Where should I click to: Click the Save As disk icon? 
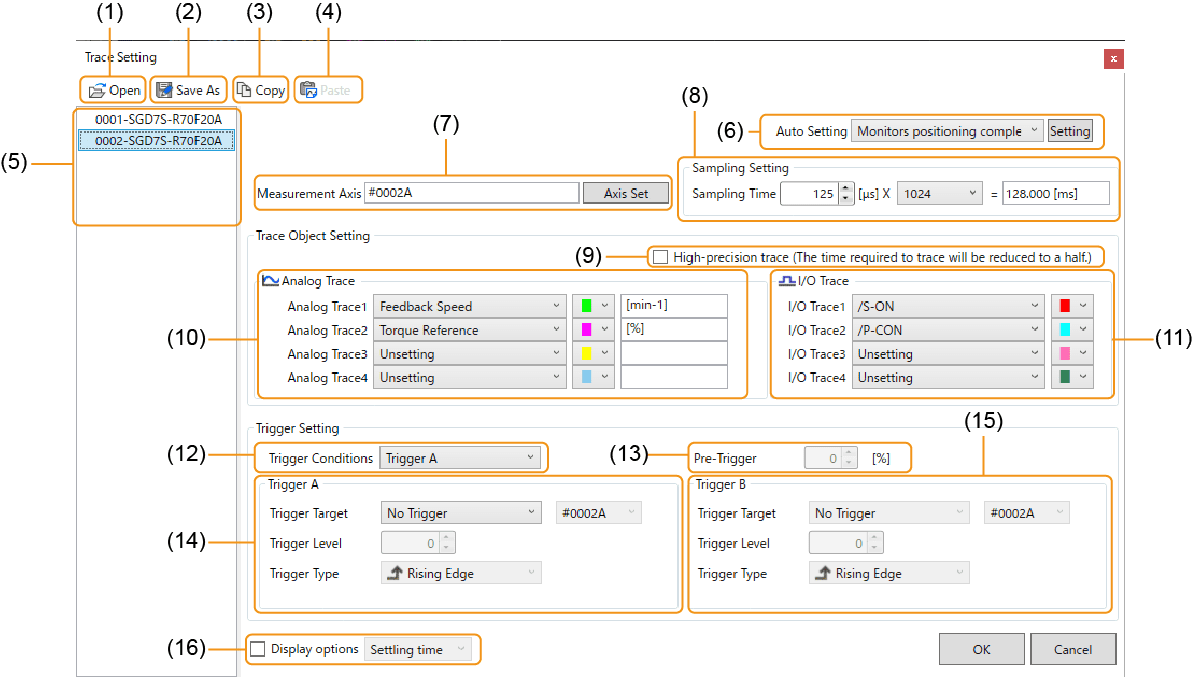coord(164,90)
